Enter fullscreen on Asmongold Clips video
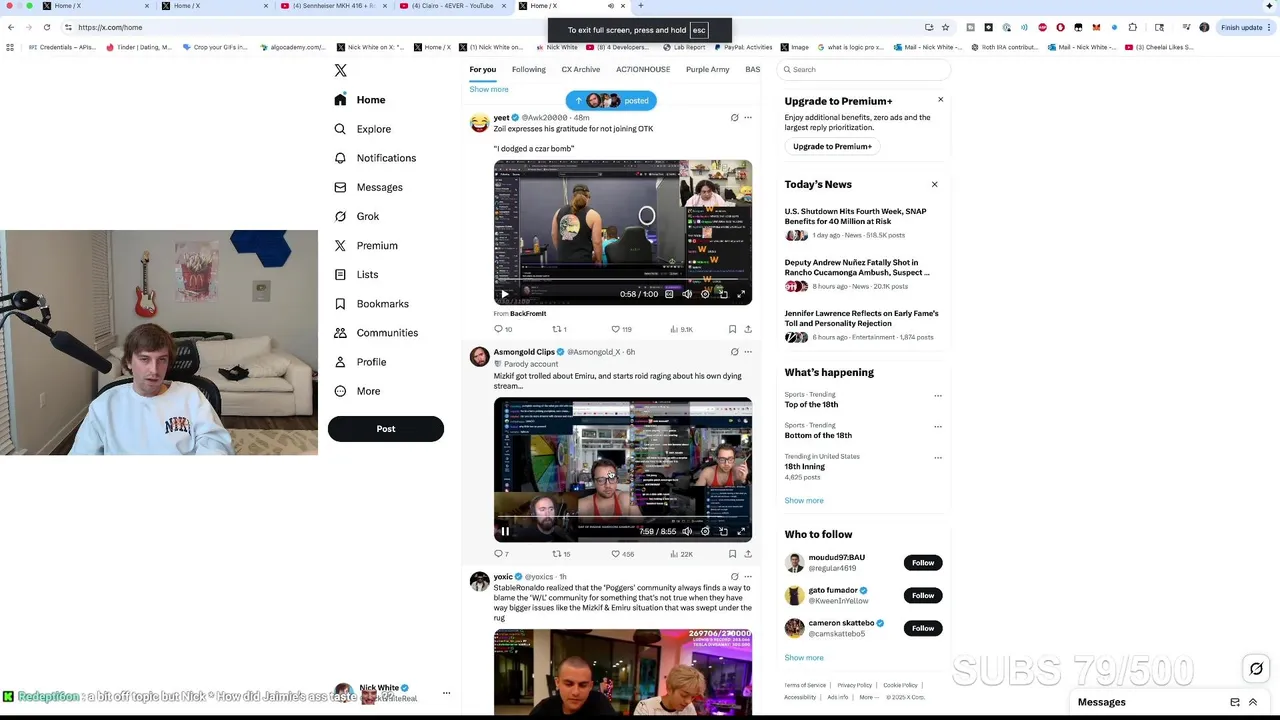The height and width of the screenshot is (720, 1280). click(x=741, y=532)
